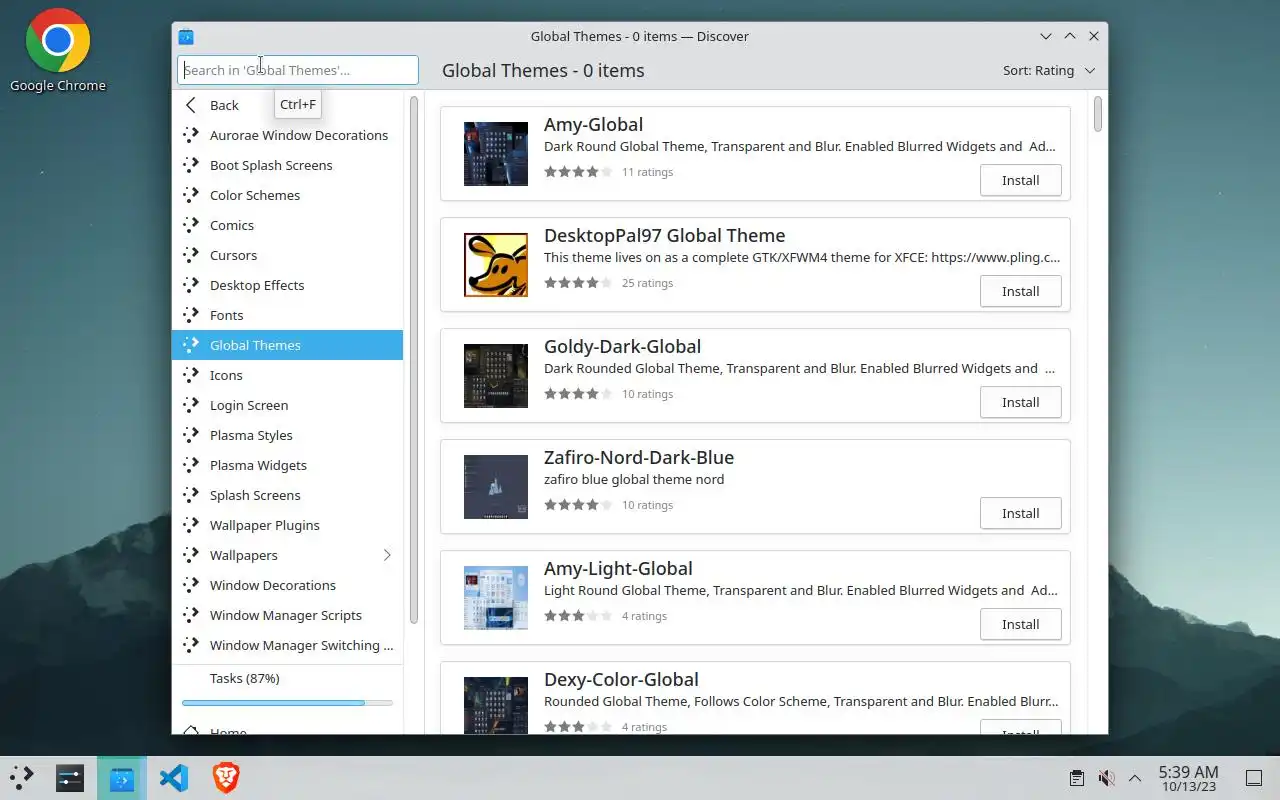Click the Tasks (87%) label
Image resolution: width=1280 pixels, height=800 pixels.
coord(244,678)
